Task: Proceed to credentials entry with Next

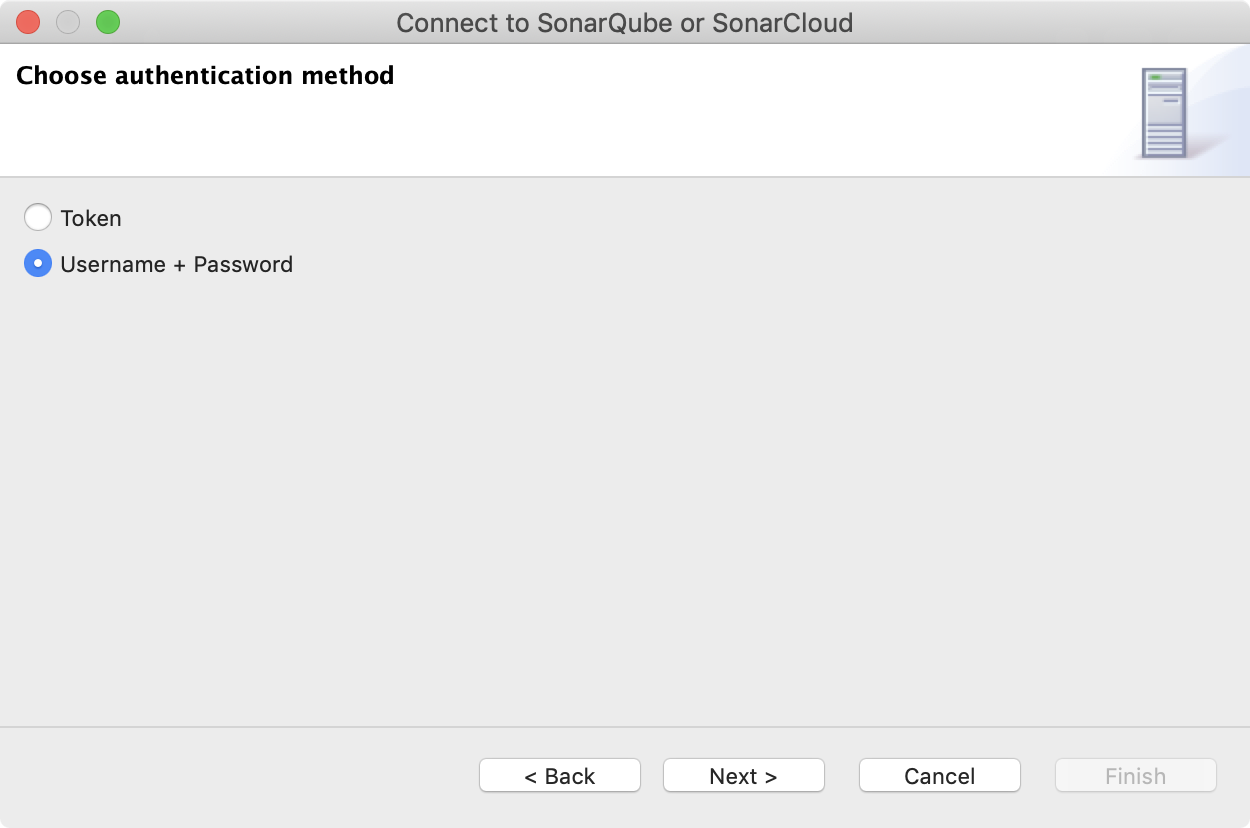Action: point(743,775)
